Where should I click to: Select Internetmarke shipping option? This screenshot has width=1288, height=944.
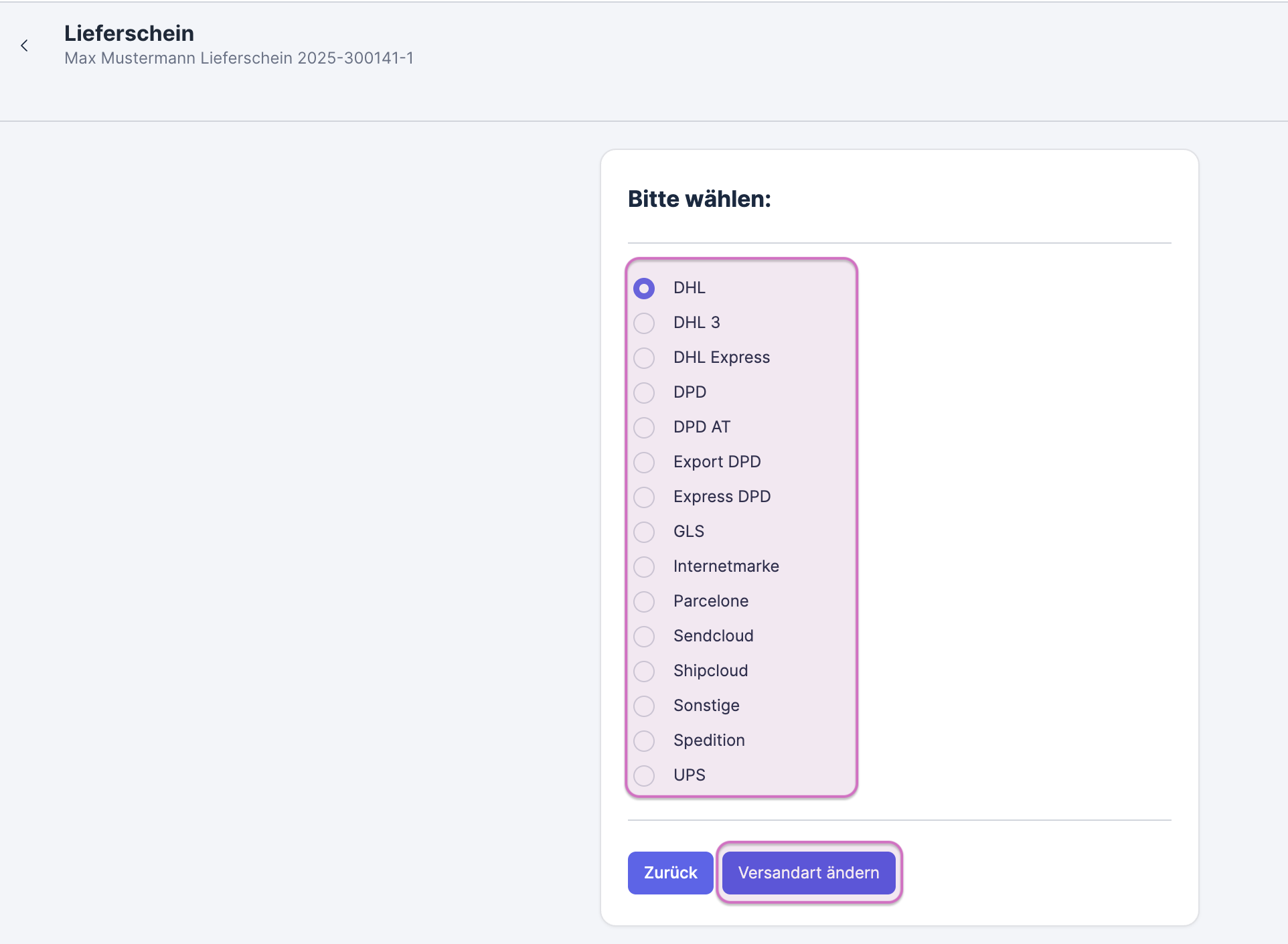pyautogui.click(x=644, y=567)
